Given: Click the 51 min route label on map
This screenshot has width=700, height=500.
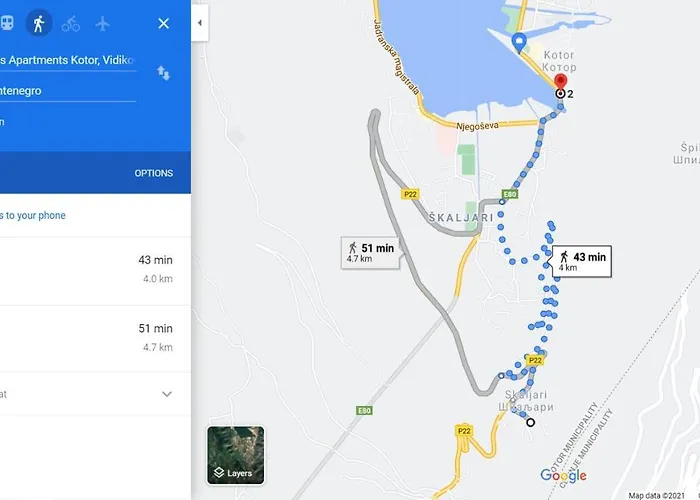Looking at the screenshot, I should 370,253.
